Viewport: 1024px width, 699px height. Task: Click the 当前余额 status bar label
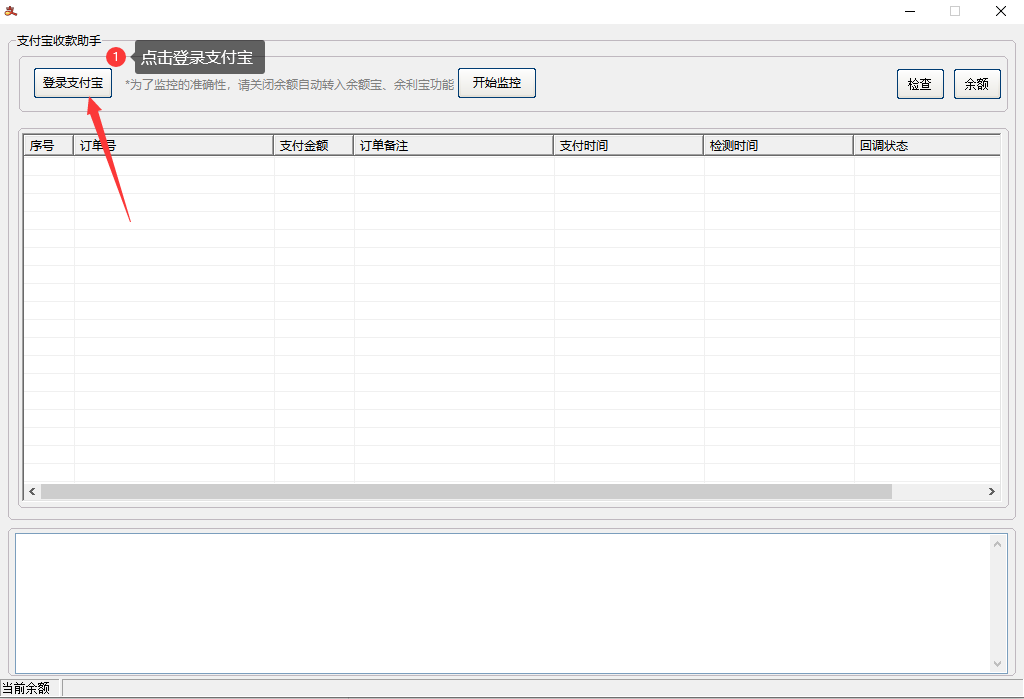click(26, 688)
